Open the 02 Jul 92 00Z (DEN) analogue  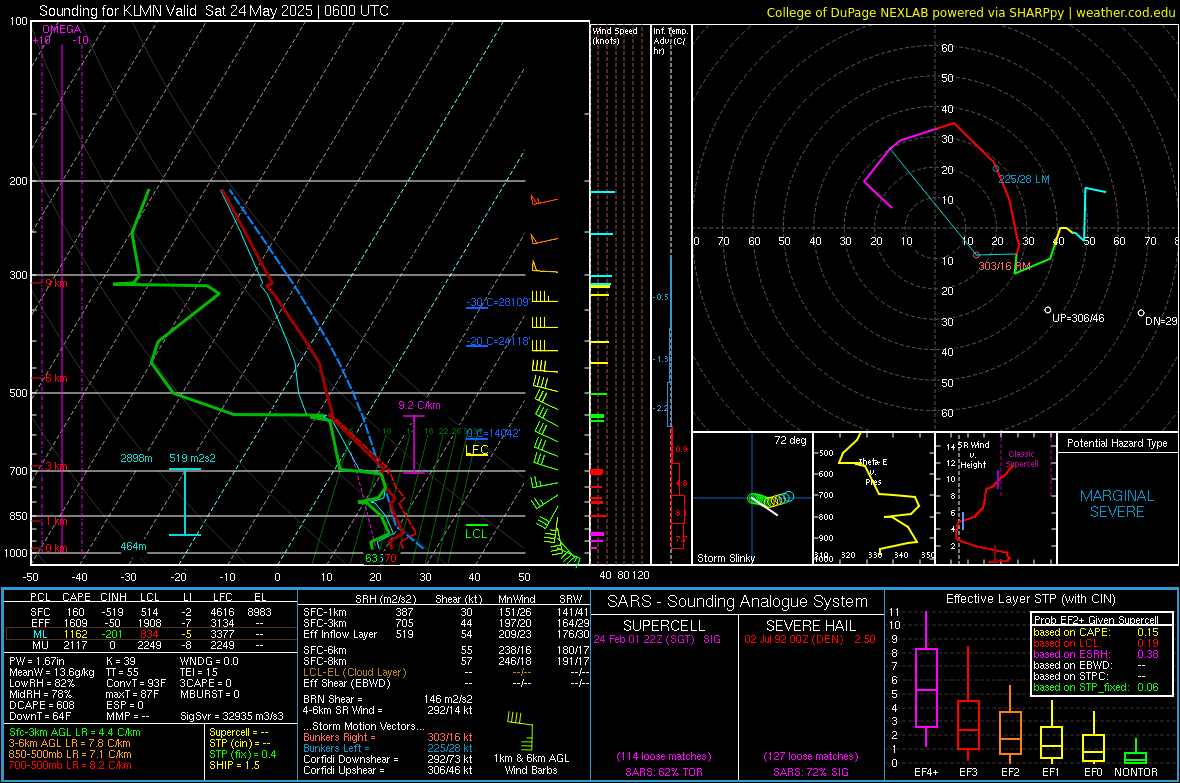click(x=810, y=638)
